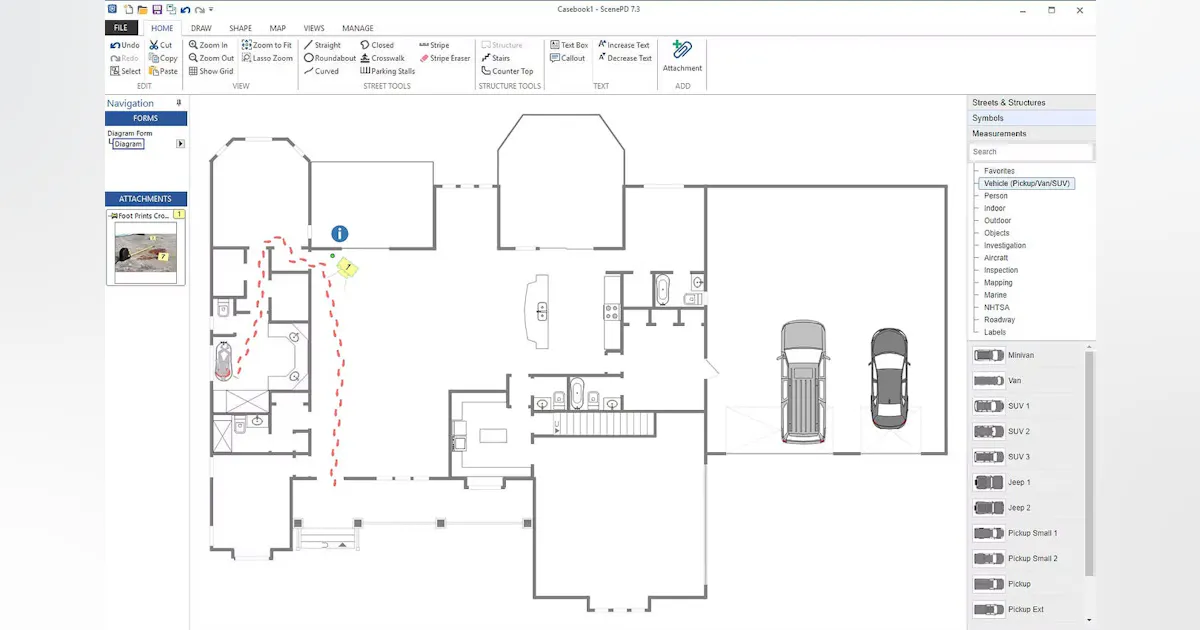Image resolution: width=1200 pixels, height=630 pixels.
Task: Zoom In on the diagram
Action: click(209, 45)
